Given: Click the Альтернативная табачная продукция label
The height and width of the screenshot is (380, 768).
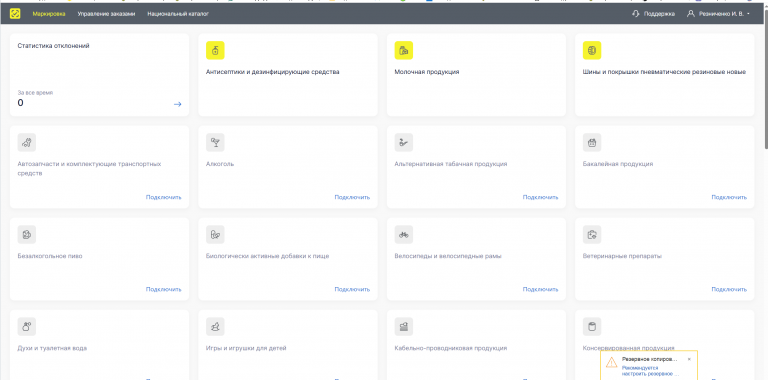Looking at the screenshot, I should coord(451,164).
